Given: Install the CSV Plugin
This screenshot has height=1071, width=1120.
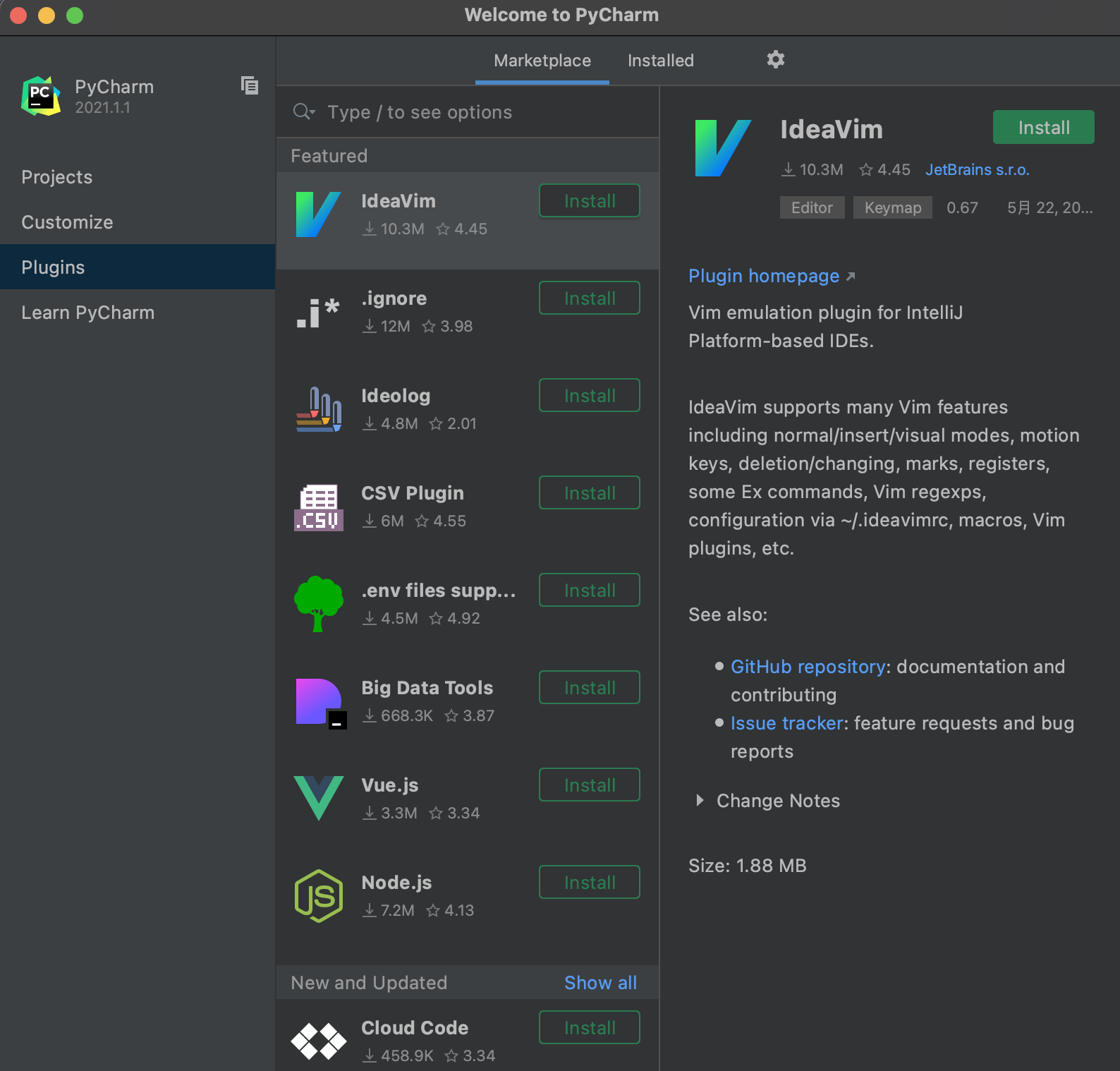Looking at the screenshot, I should coord(590,493).
